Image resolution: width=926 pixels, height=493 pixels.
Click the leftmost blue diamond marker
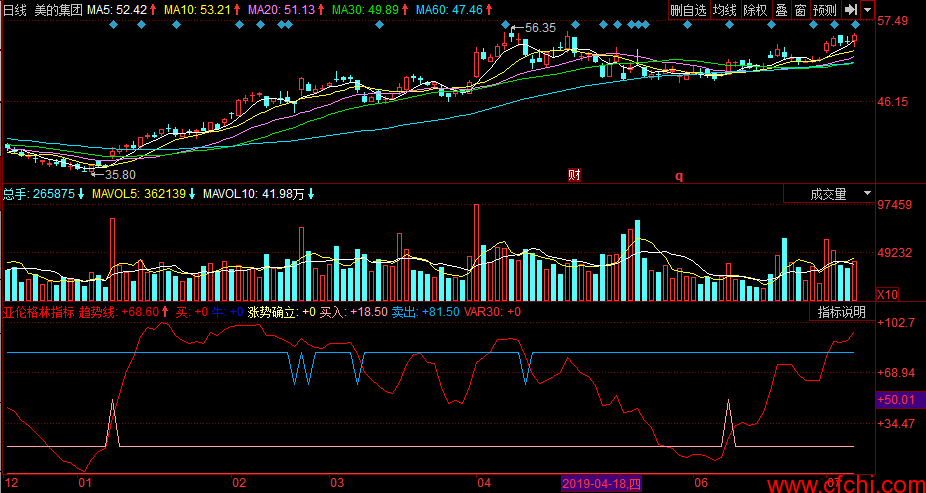(114, 25)
